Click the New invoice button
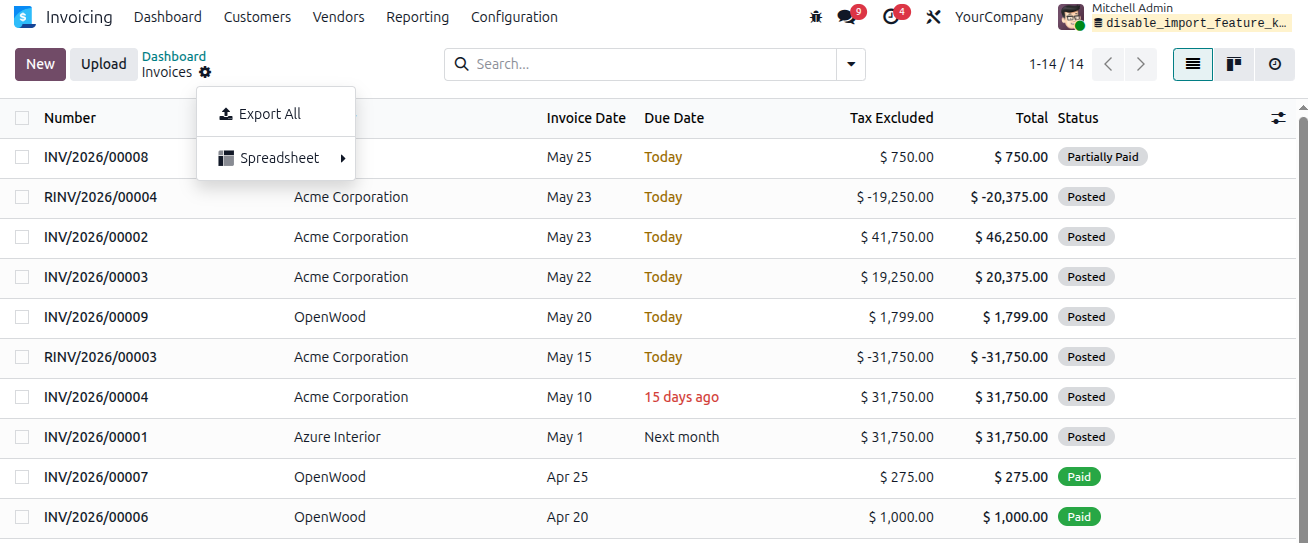 (41, 64)
